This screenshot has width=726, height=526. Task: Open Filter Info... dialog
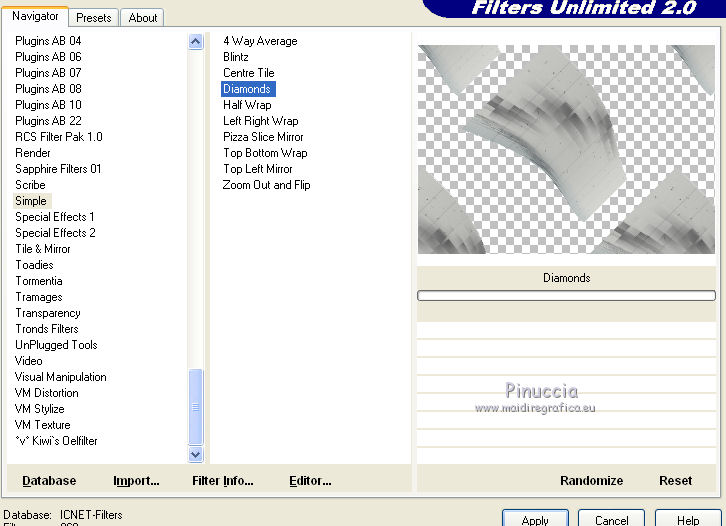[223, 481]
